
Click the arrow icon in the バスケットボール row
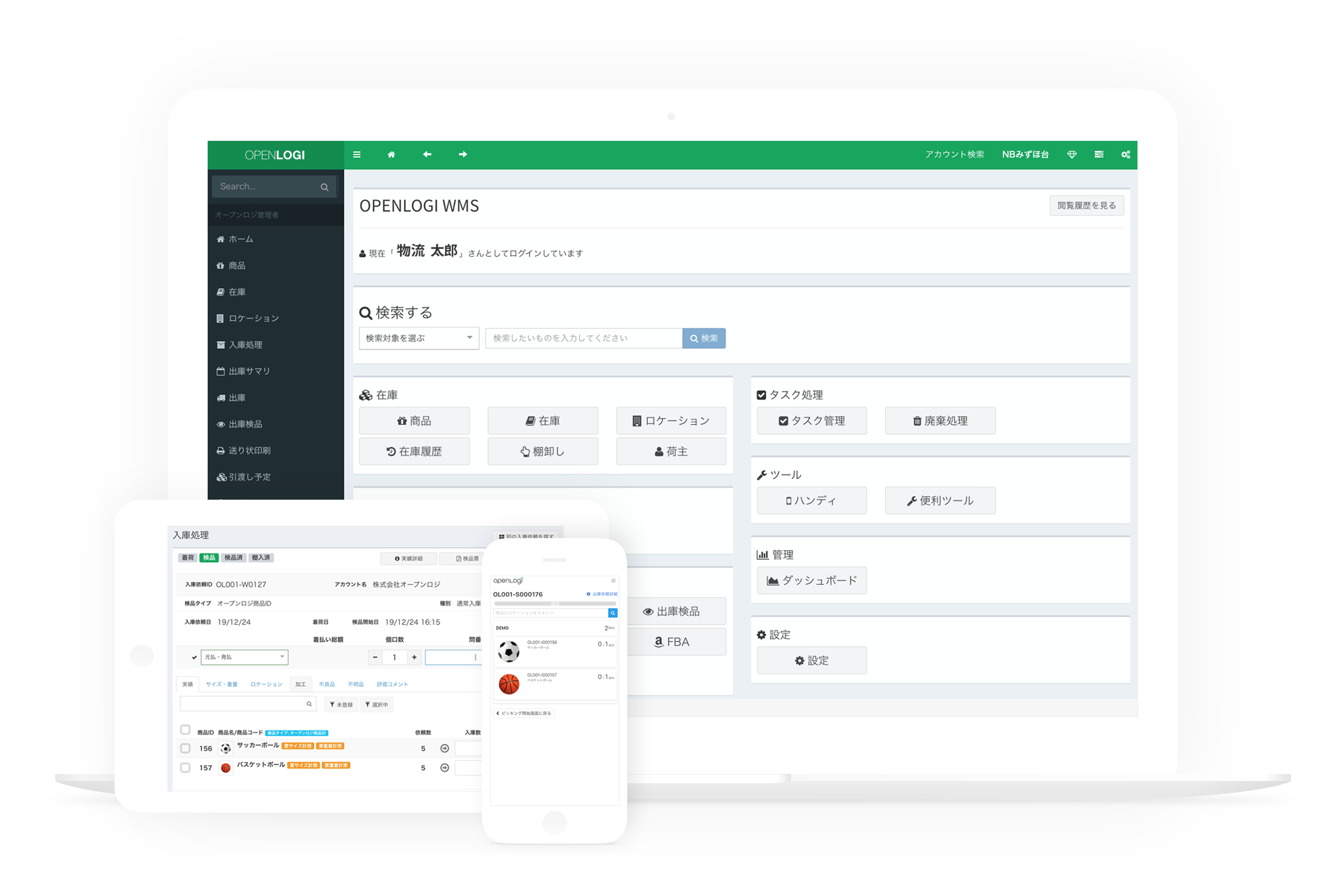(445, 768)
